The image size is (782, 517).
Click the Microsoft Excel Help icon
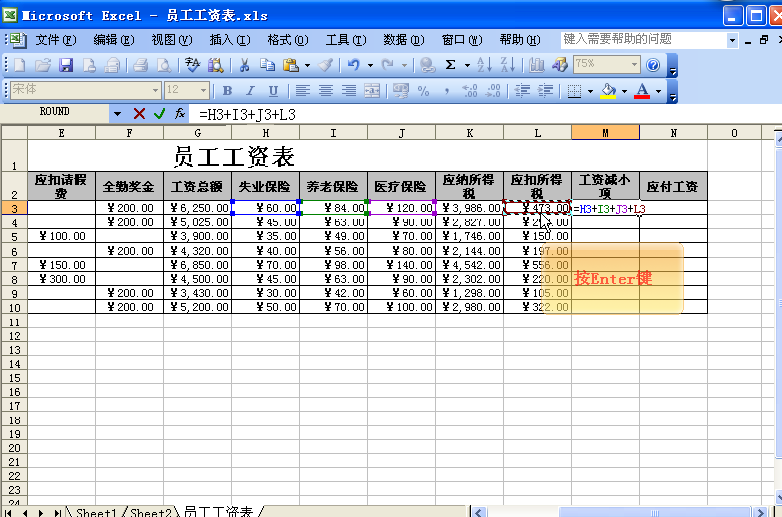click(x=653, y=65)
